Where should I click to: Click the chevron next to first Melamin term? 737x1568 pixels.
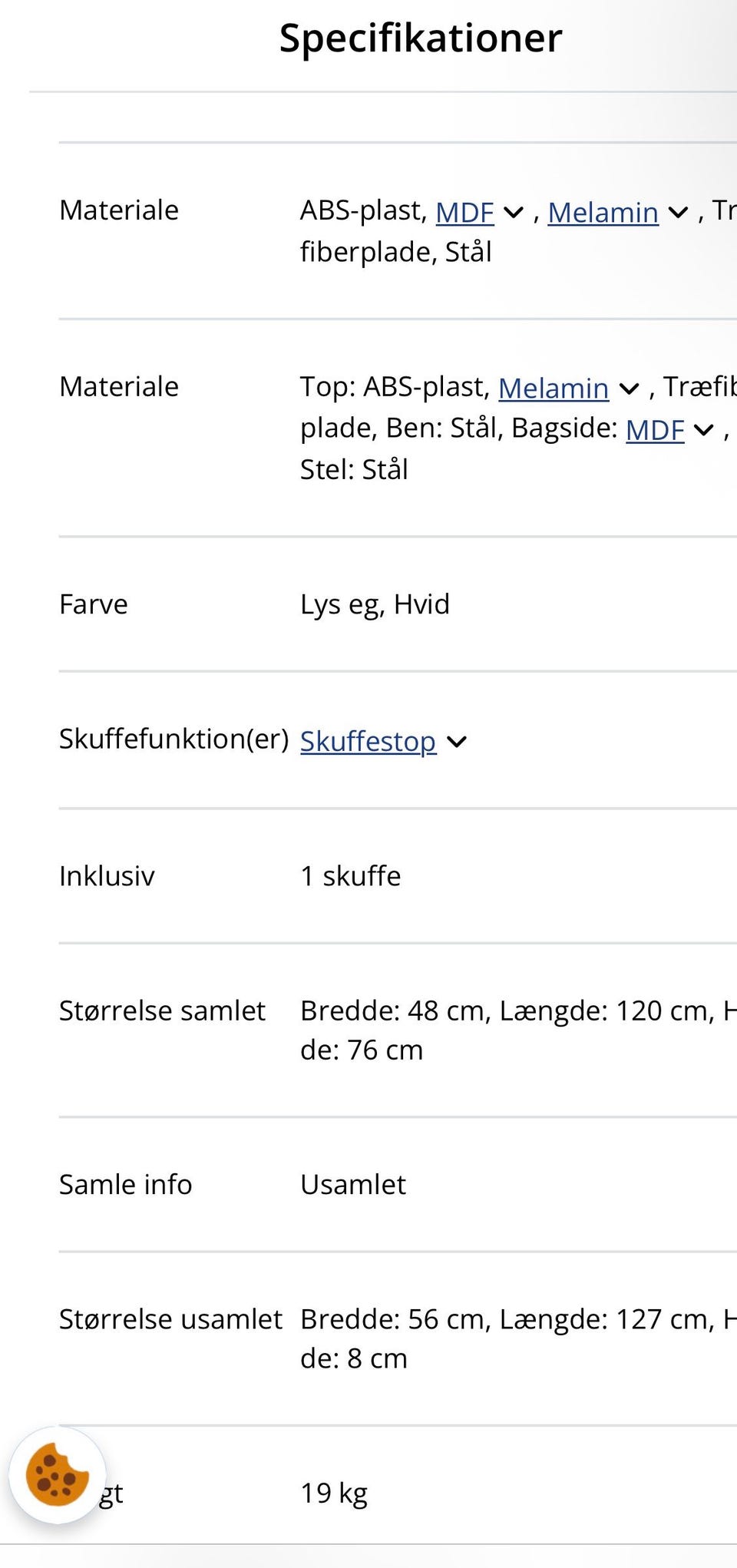pos(676,213)
